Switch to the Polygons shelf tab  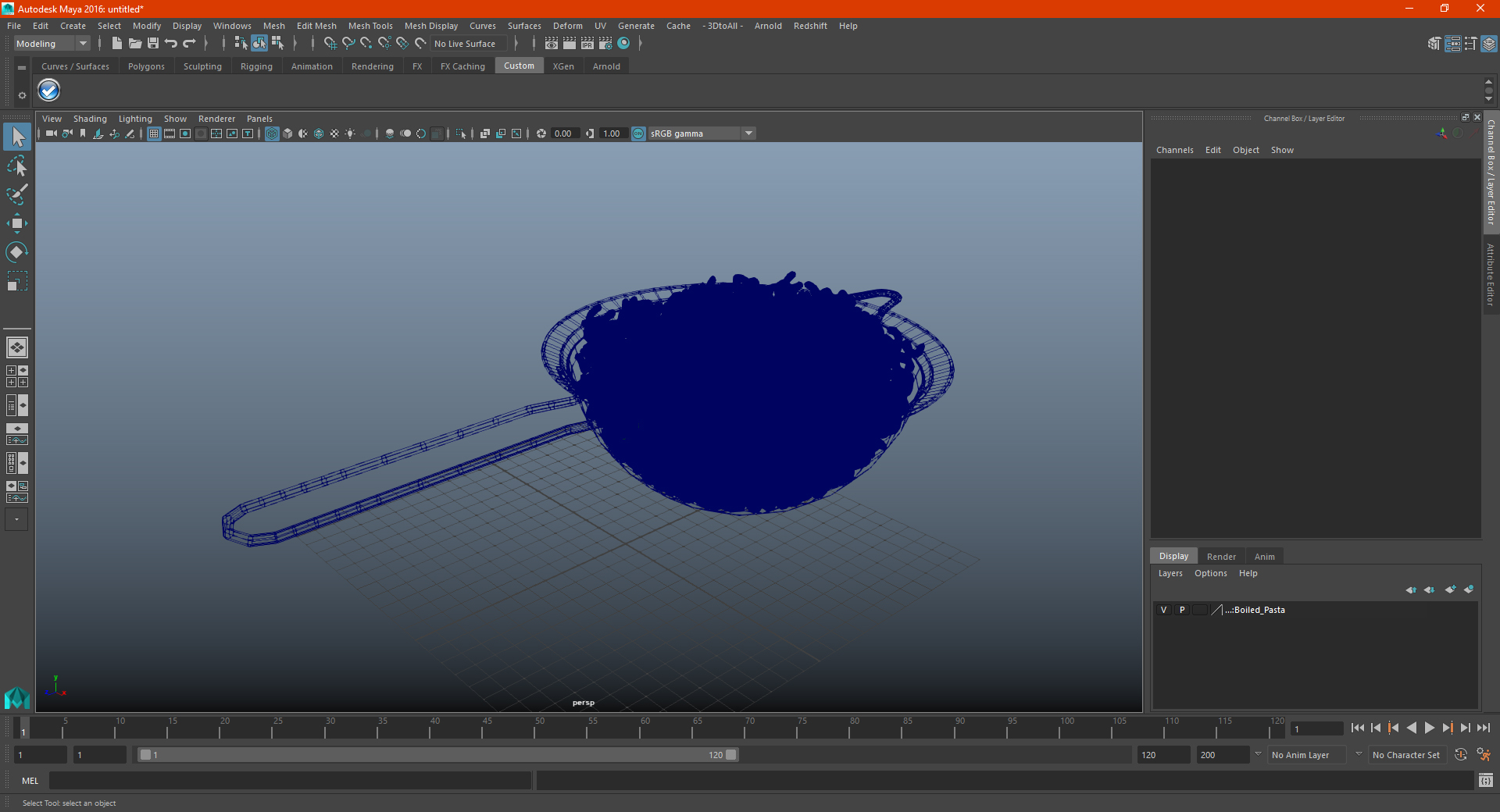coord(146,66)
